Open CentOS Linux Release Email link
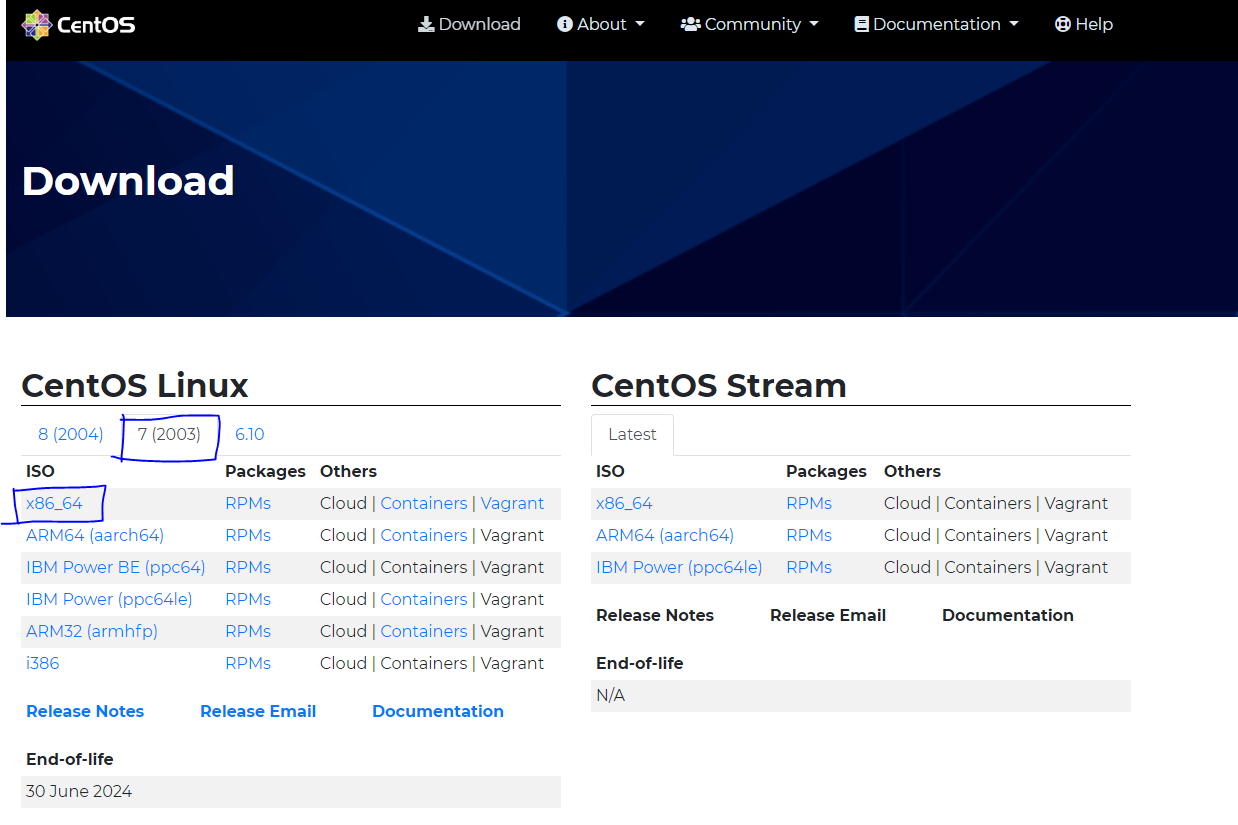The width and height of the screenshot is (1238, 825). (258, 711)
